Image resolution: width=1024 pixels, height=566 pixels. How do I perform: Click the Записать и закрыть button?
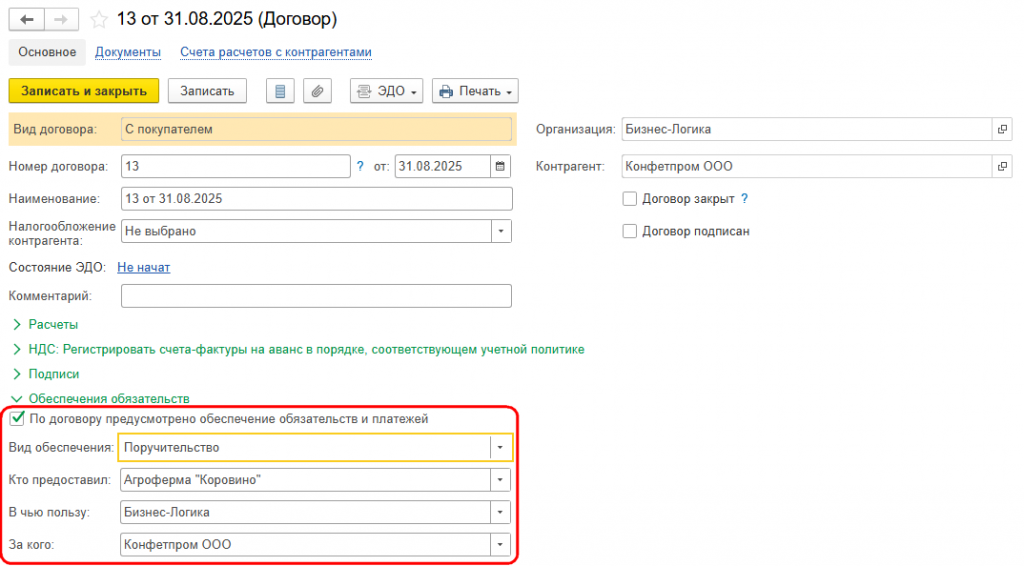tap(84, 91)
